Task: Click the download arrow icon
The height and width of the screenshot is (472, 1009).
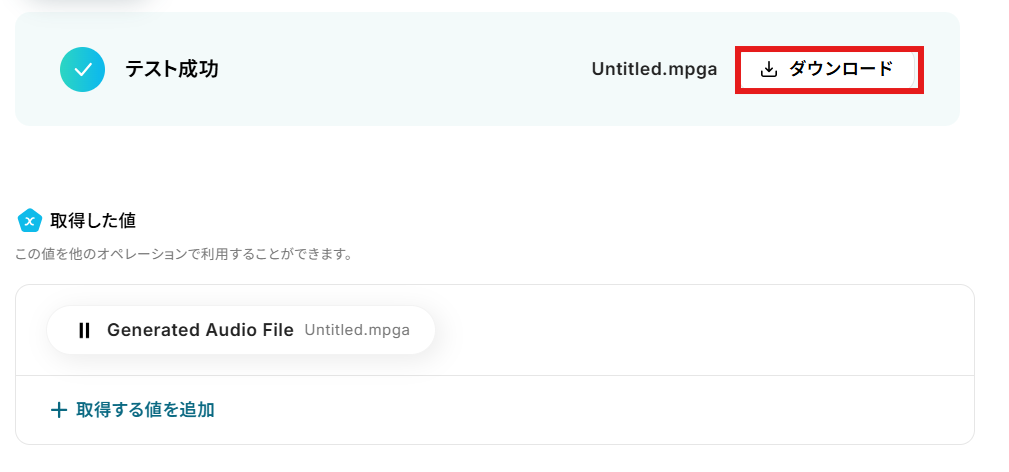Action: pos(768,70)
